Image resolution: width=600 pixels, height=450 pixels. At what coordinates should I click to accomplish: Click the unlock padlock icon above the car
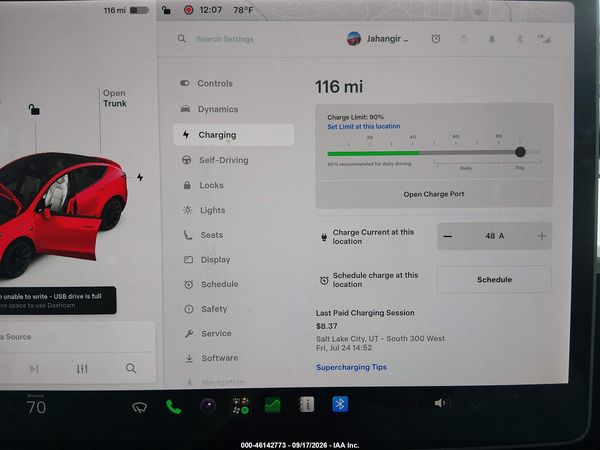pos(34,110)
